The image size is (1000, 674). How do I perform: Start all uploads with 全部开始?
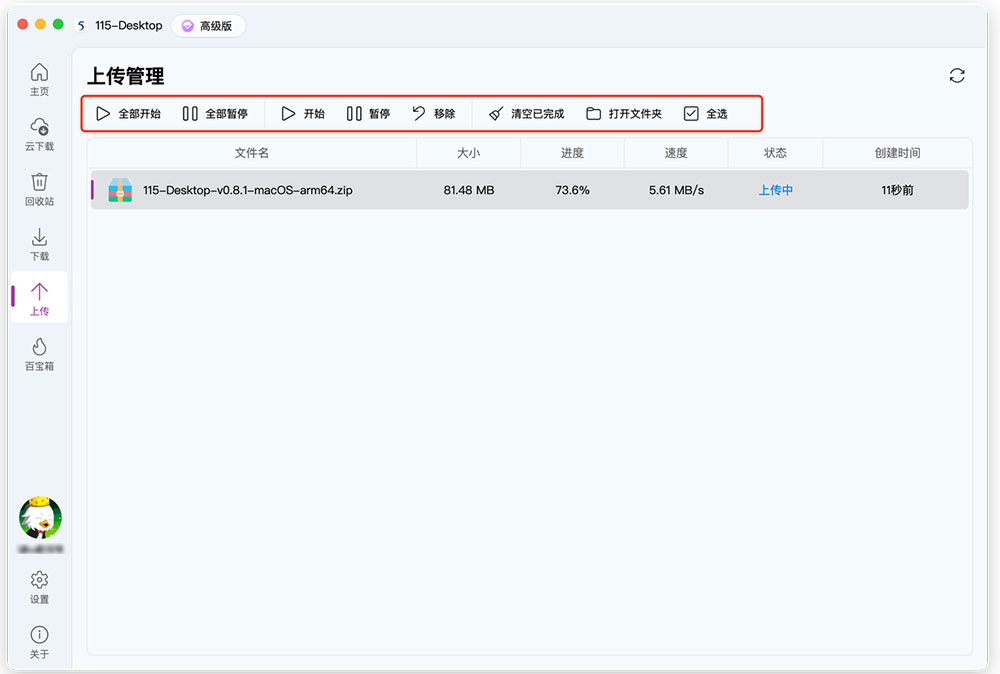[x=128, y=114]
